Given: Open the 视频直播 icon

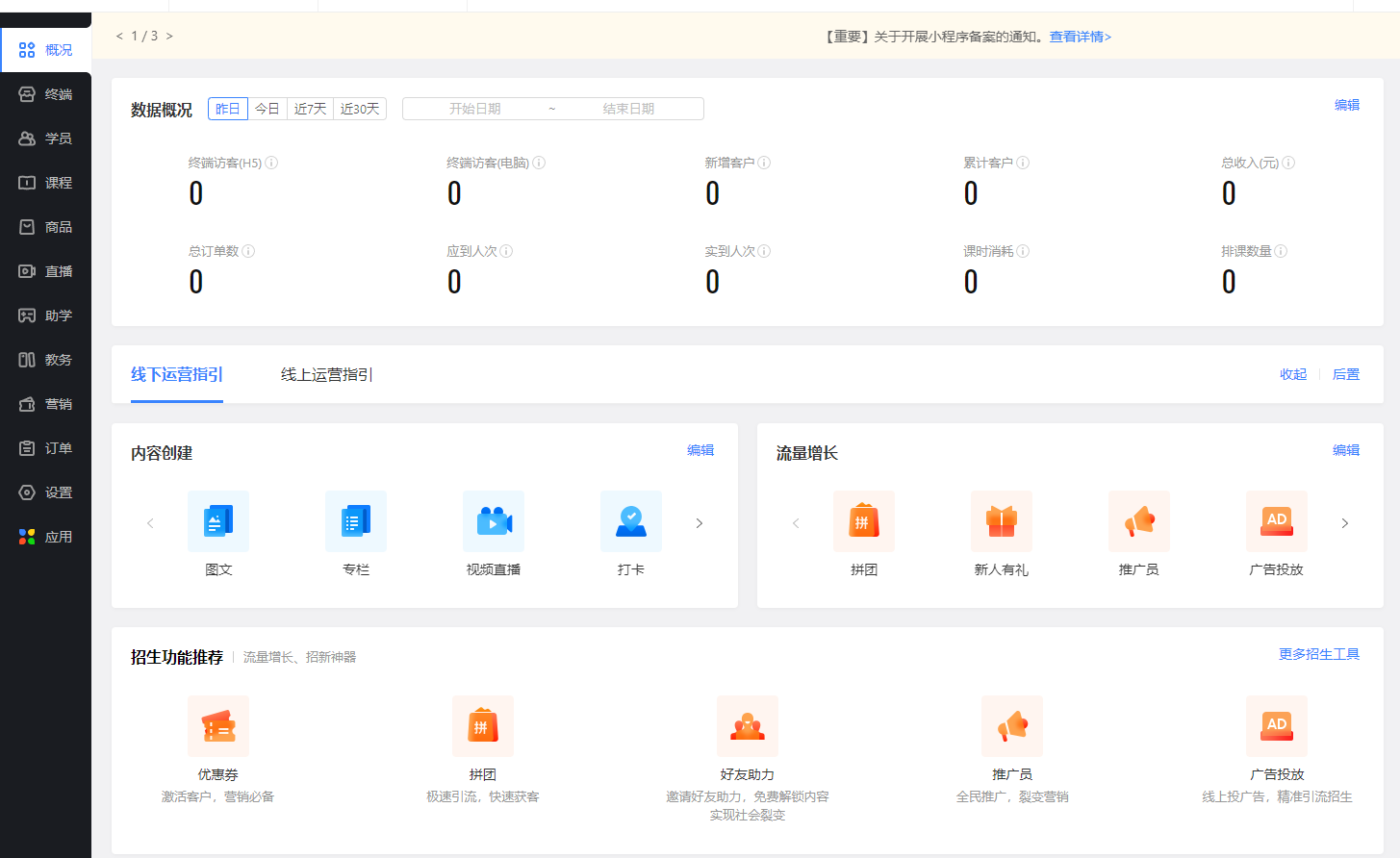Looking at the screenshot, I should [494, 521].
